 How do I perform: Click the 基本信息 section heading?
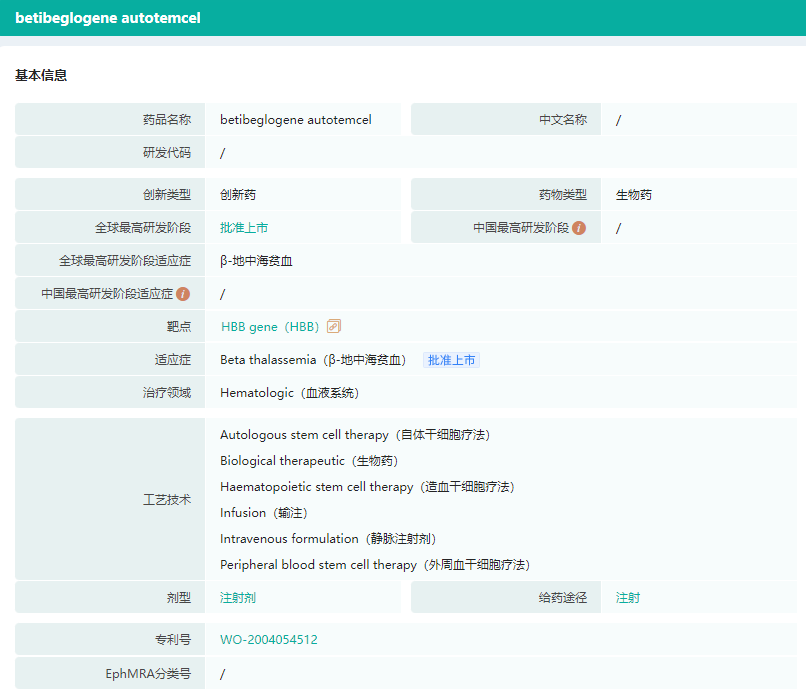tap(41, 75)
